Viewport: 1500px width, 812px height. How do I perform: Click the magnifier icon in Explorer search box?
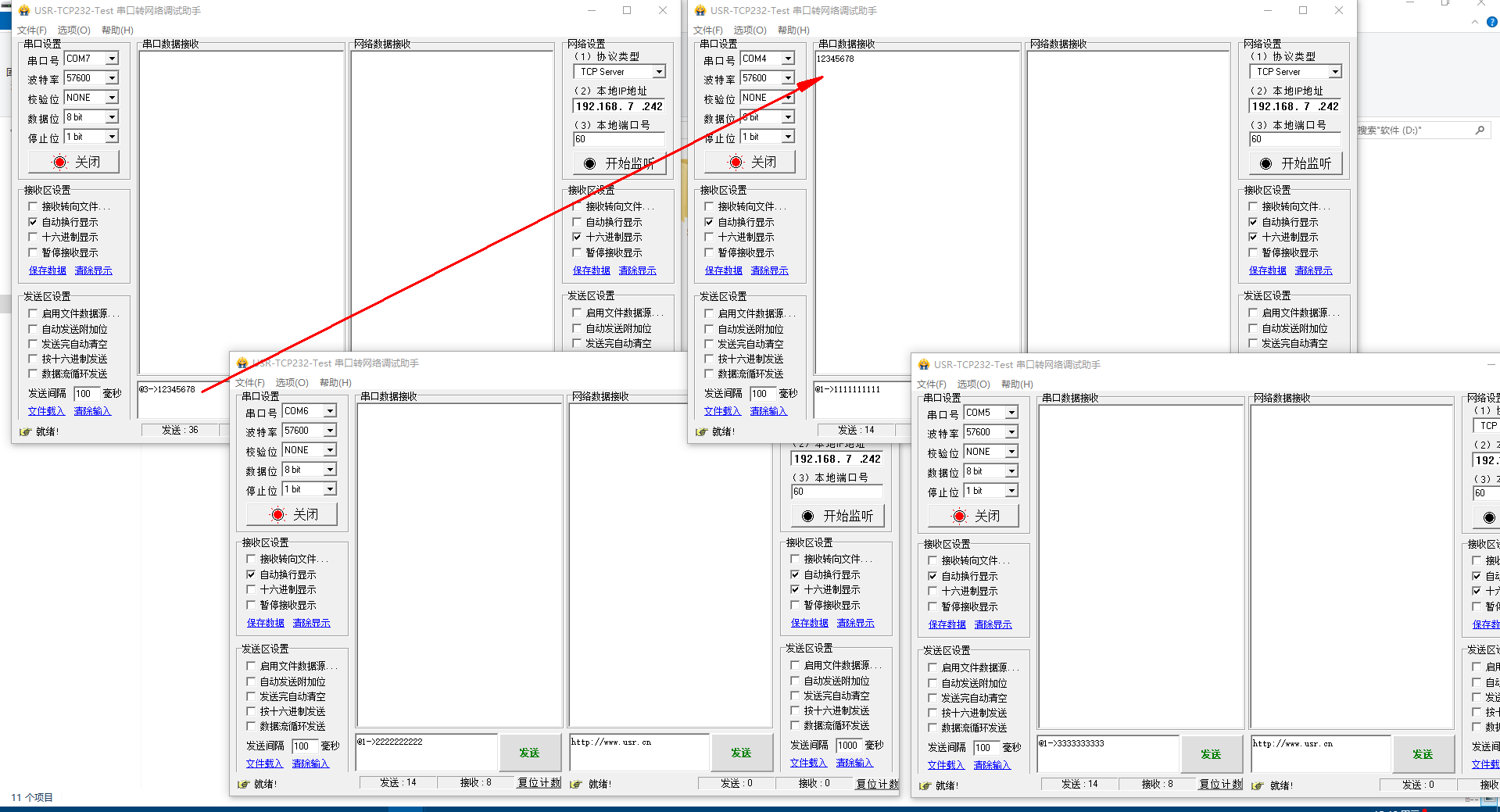pos(1480,131)
